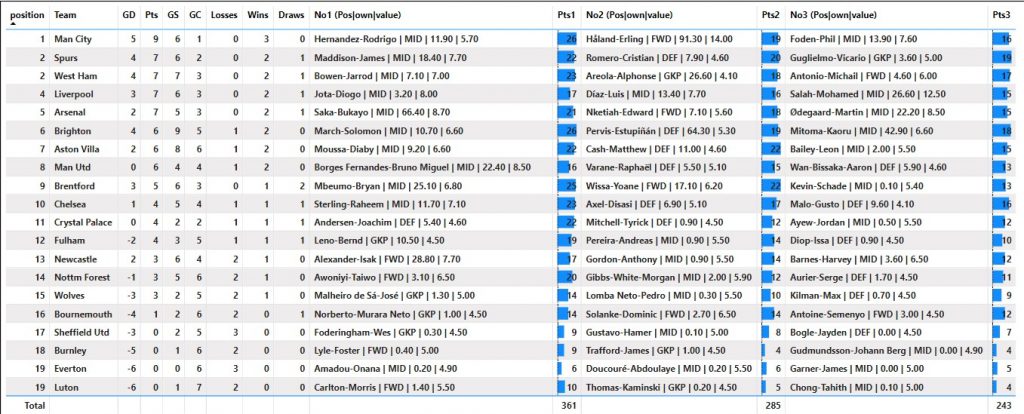The width and height of the screenshot is (1024, 414).
Task: Sort by Losses column header
Action: 225,15
